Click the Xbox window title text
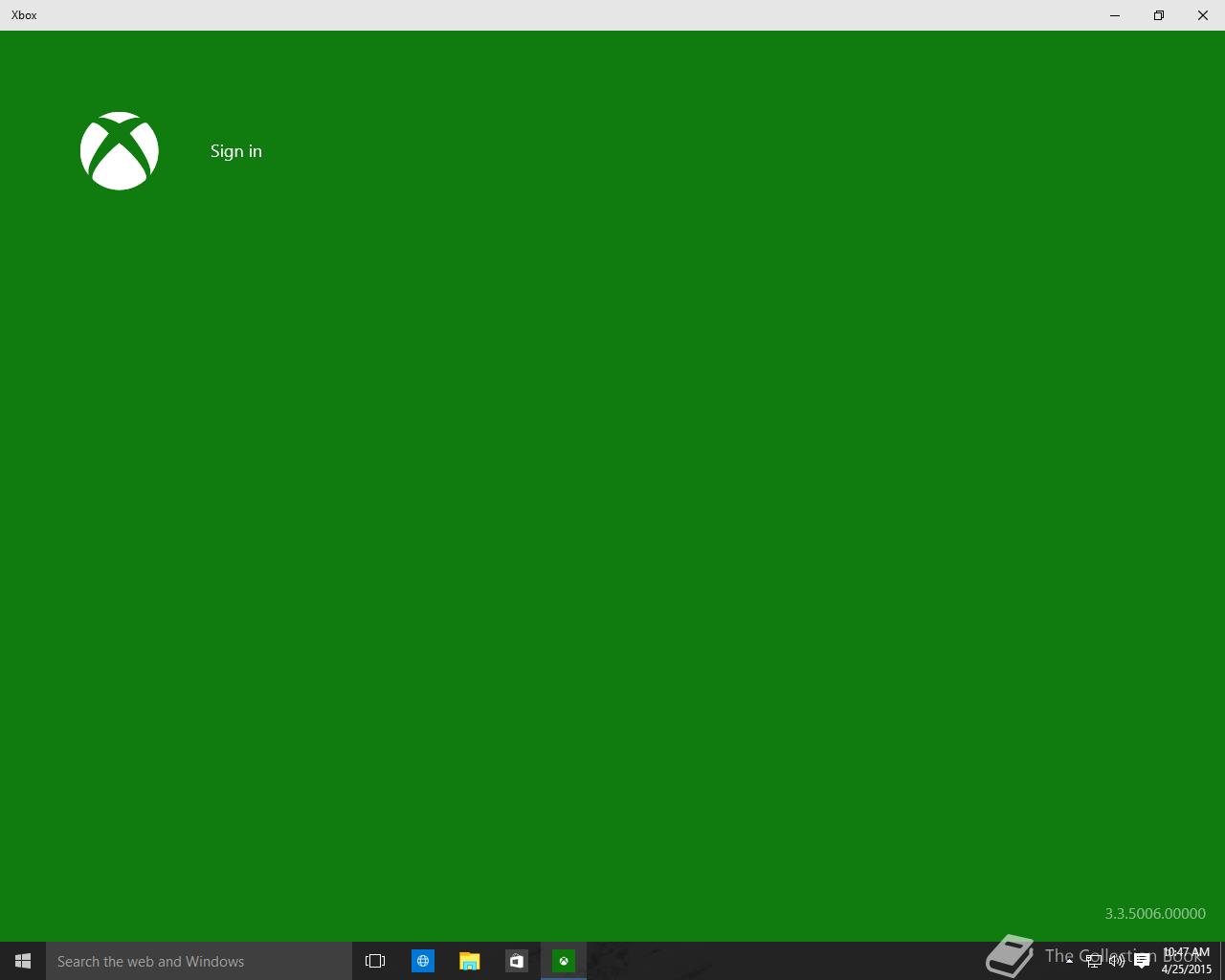 24,15
